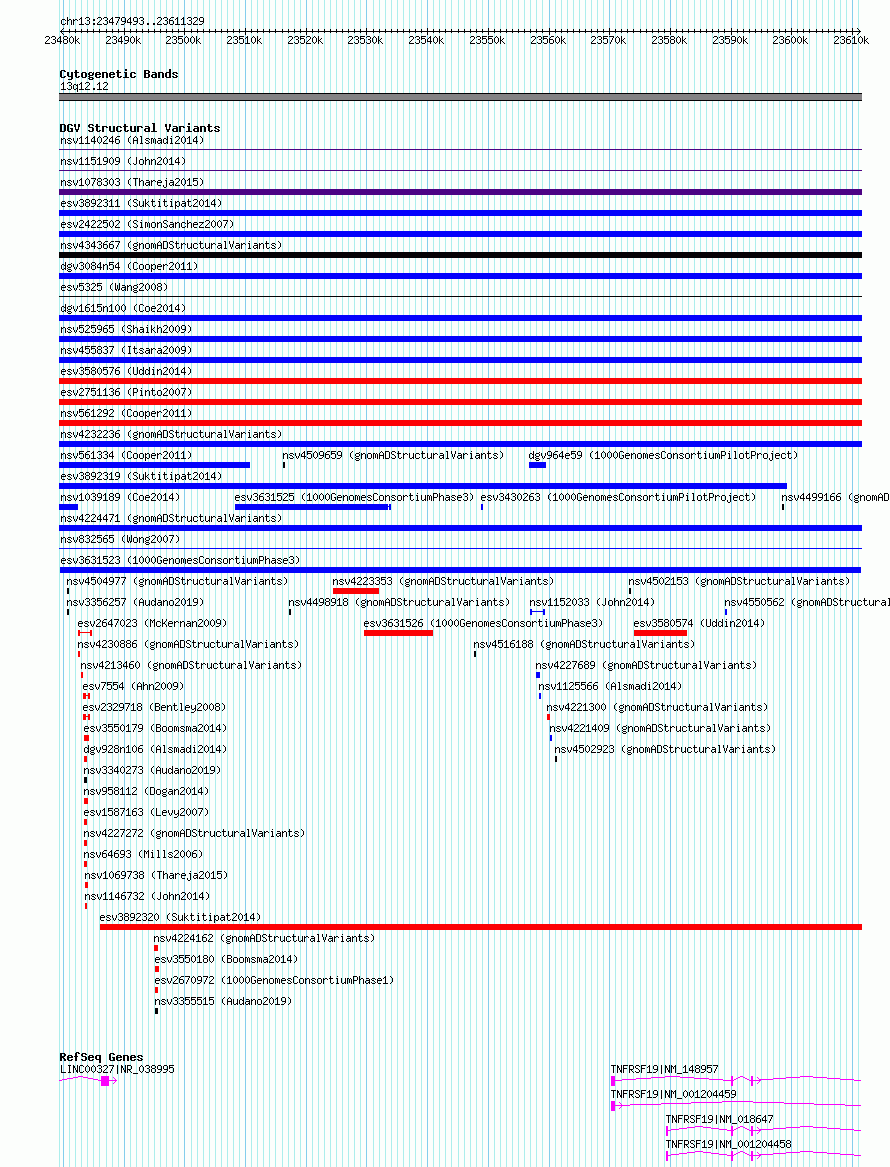Click the nsv3340273 (Audano2019) label

(x=152, y=770)
